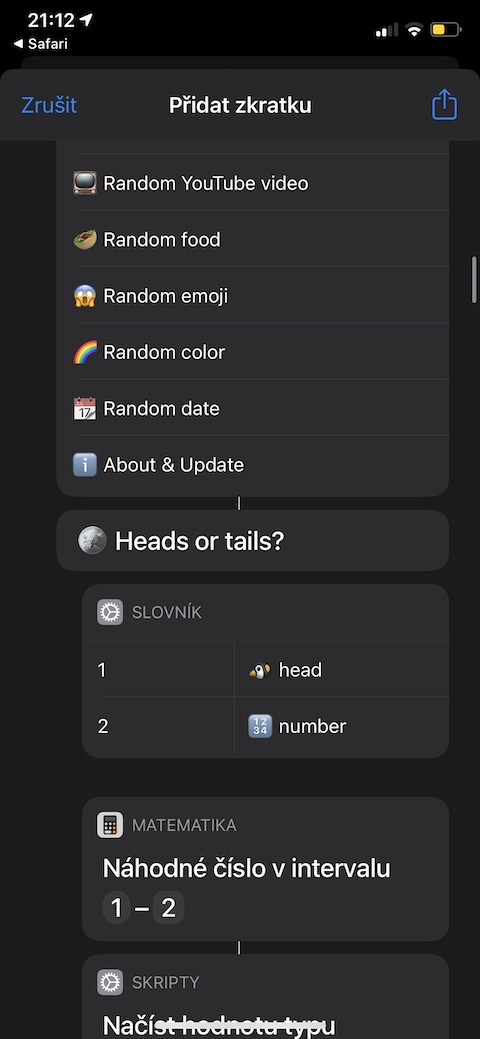Tap the Matematika calculator icon
The height and width of the screenshot is (1039, 480).
click(x=110, y=825)
